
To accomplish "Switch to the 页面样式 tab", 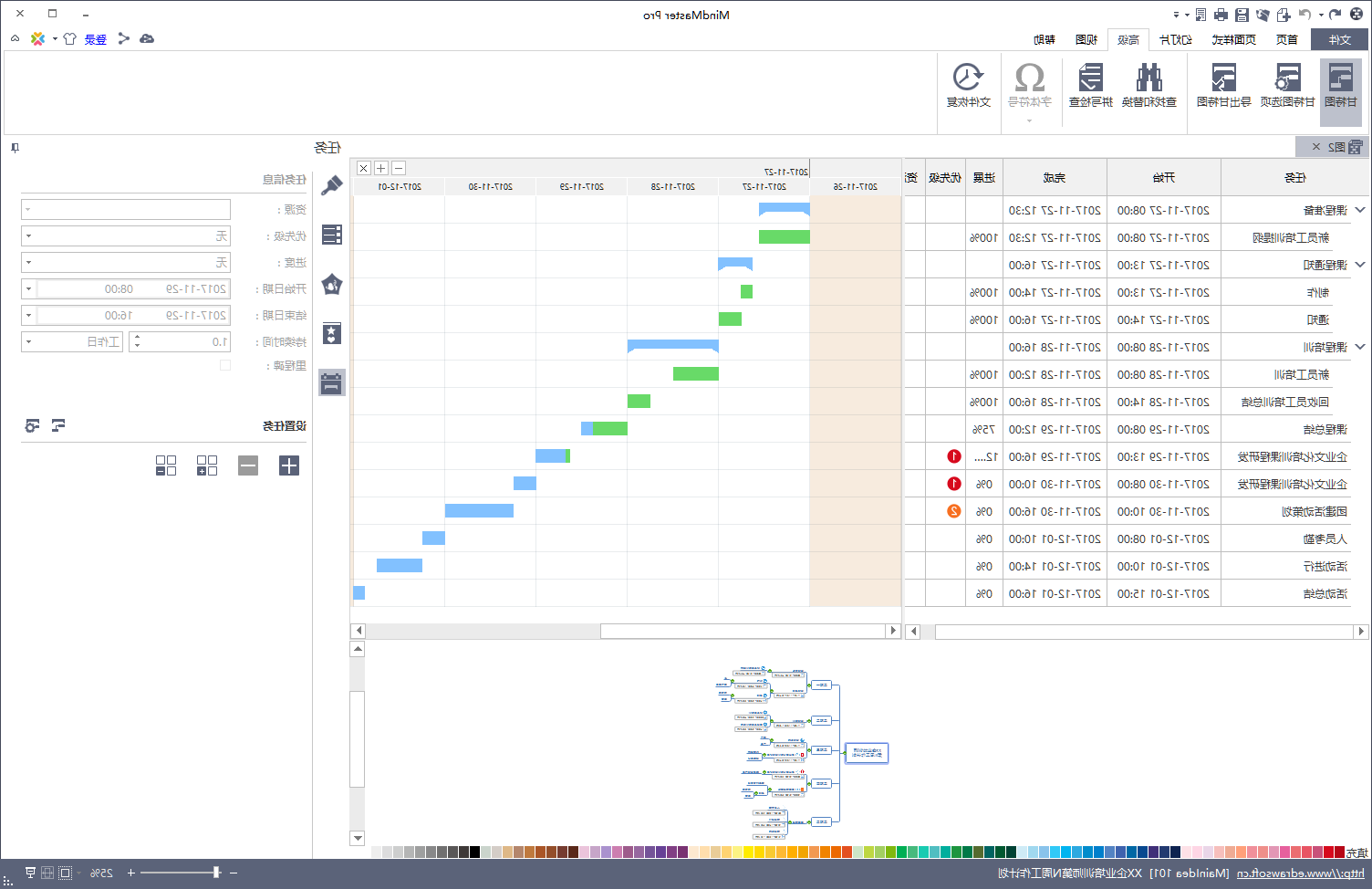I will coord(1233,39).
